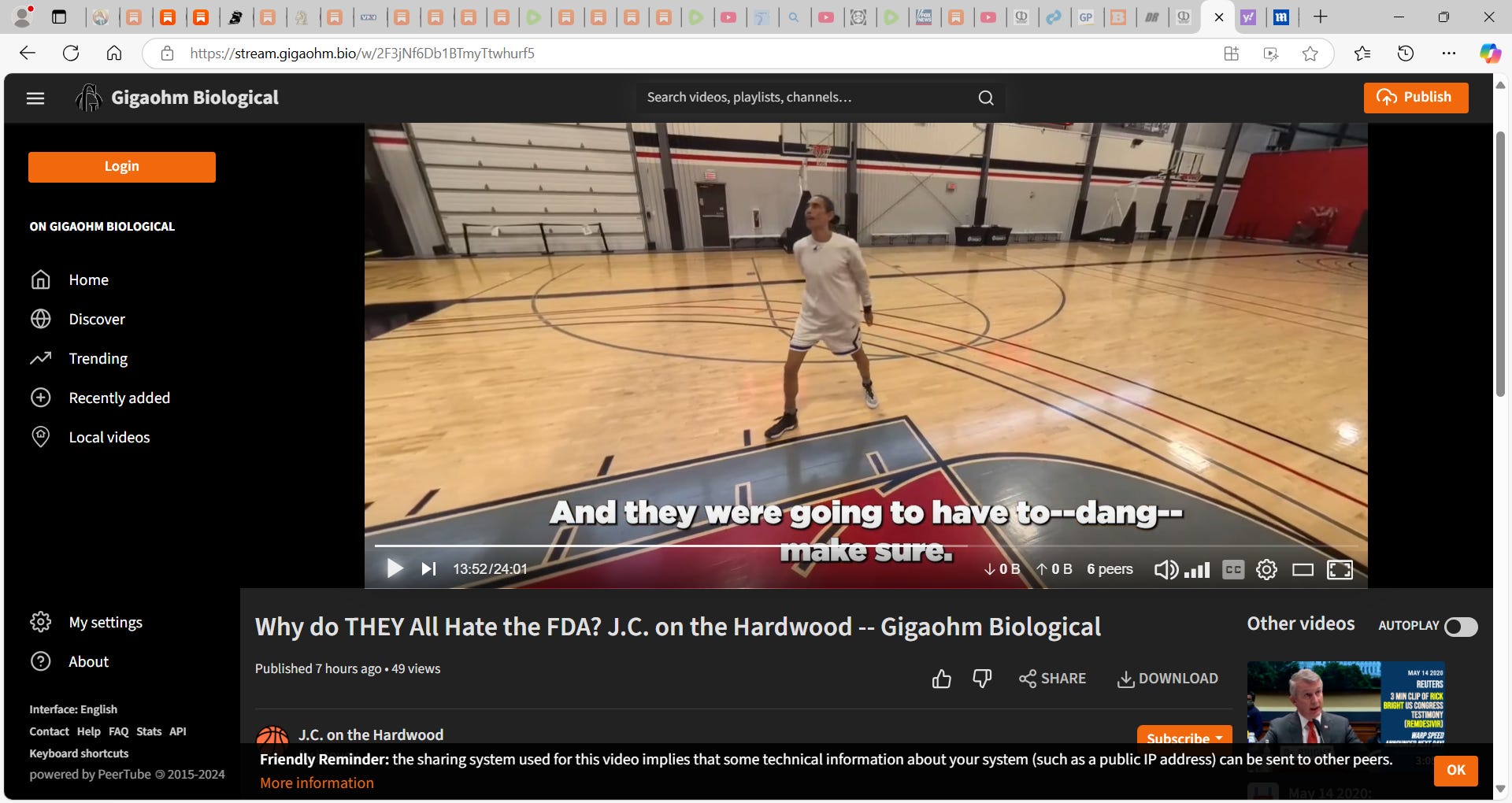1512x803 pixels.
Task: Click the orange Publish button
Action: pyautogui.click(x=1416, y=98)
